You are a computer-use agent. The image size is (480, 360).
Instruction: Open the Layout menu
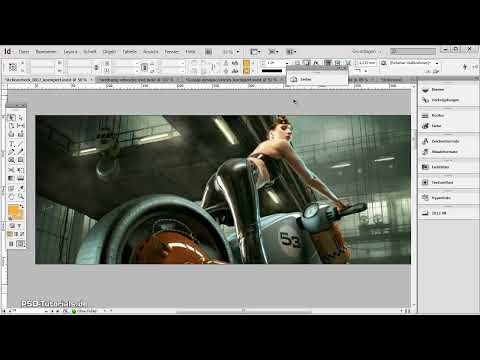click(70, 52)
